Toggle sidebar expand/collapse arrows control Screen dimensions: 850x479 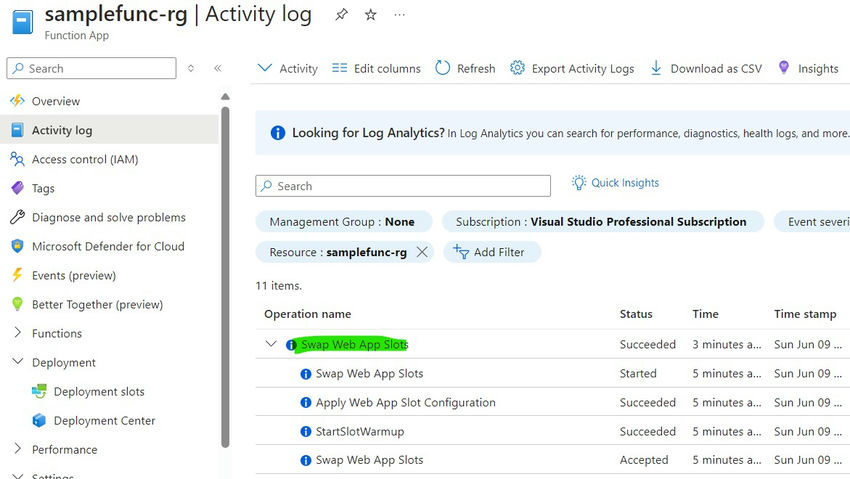coord(191,68)
